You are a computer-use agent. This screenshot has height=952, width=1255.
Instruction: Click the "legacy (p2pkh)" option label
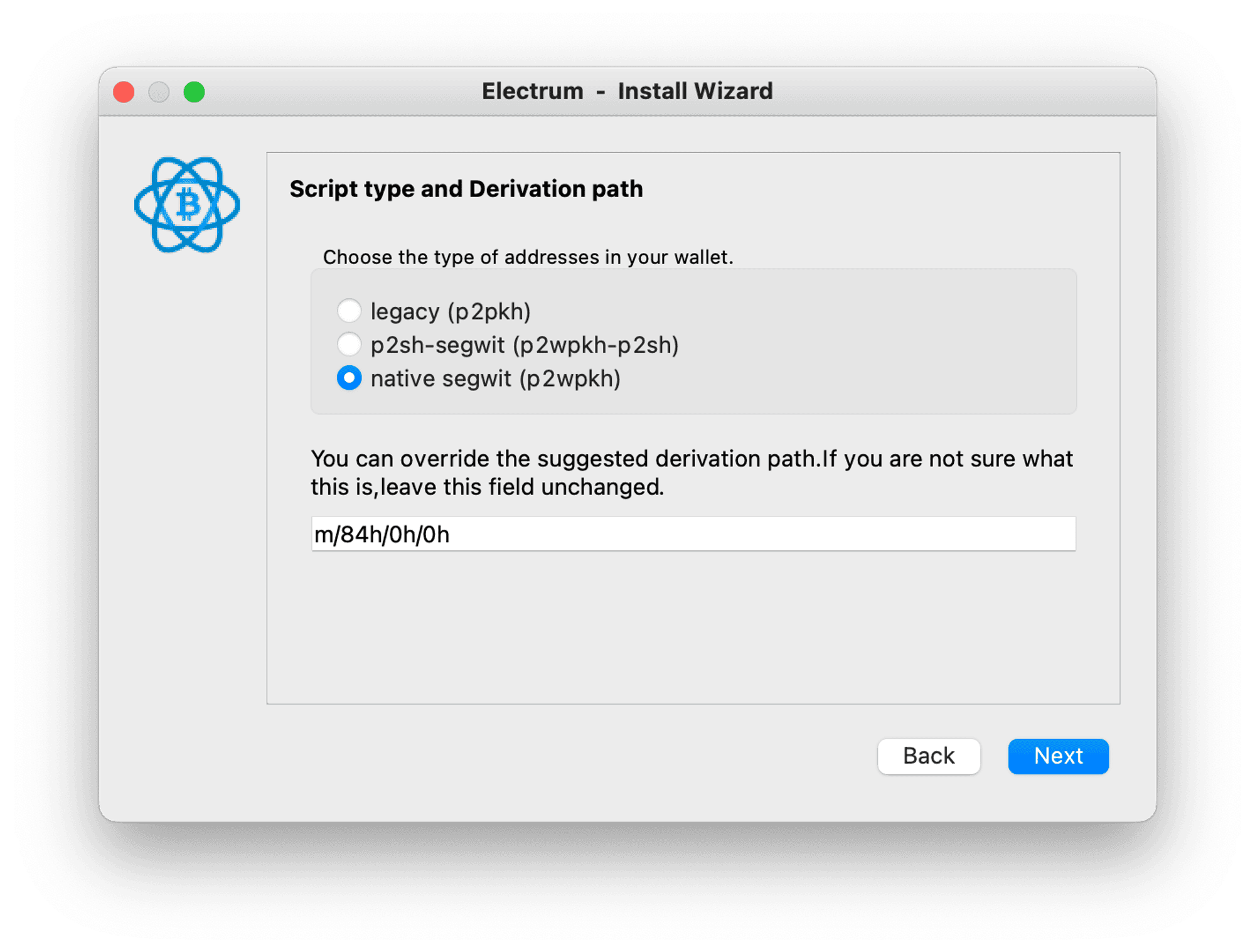click(451, 311)
